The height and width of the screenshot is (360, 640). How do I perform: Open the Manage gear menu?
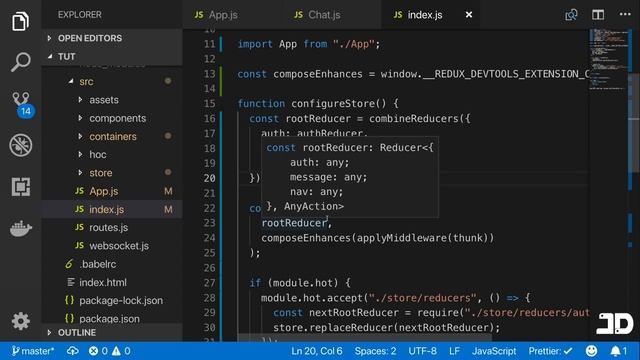(x=20, y=321)
